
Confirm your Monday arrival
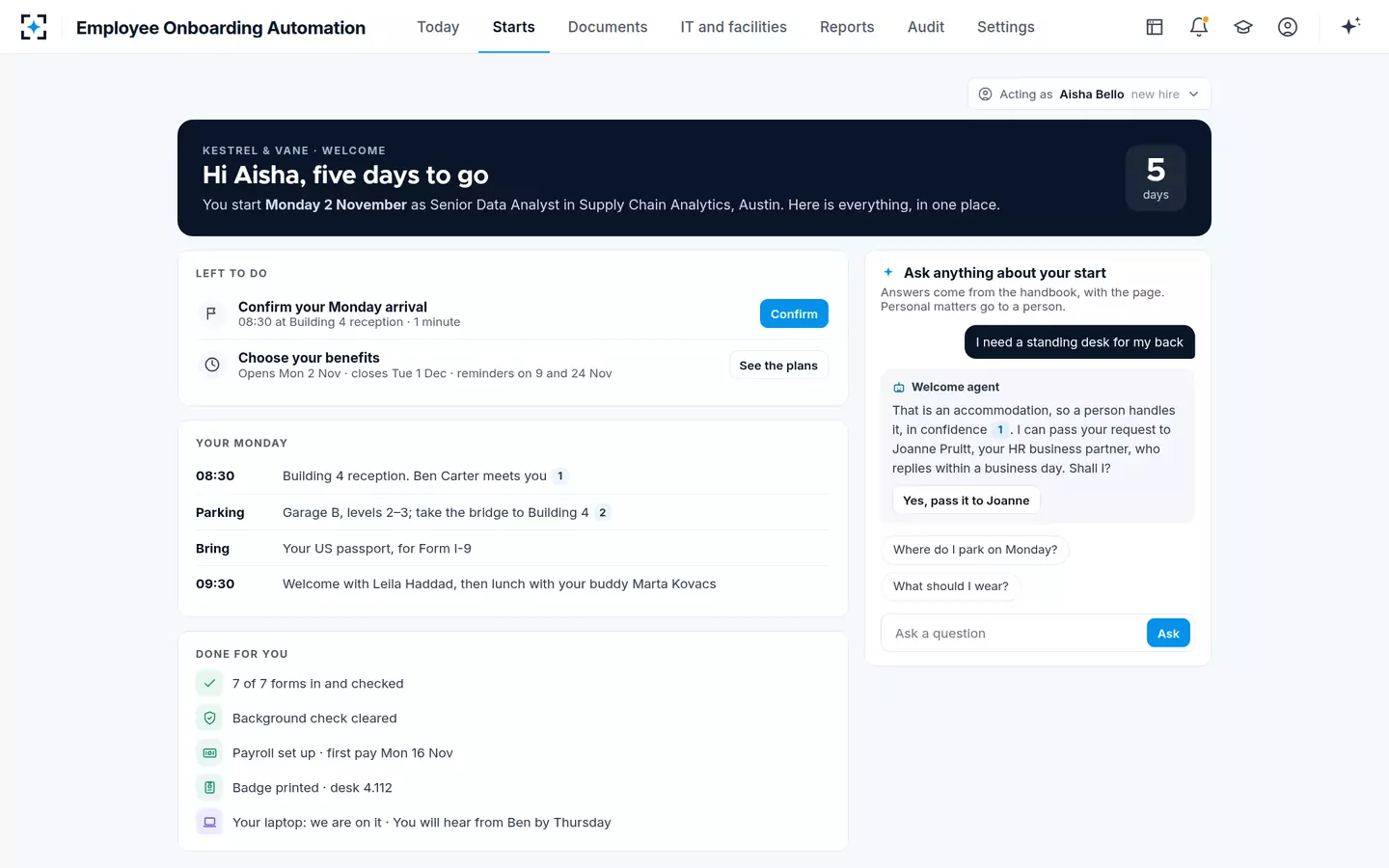click(794, 313)
